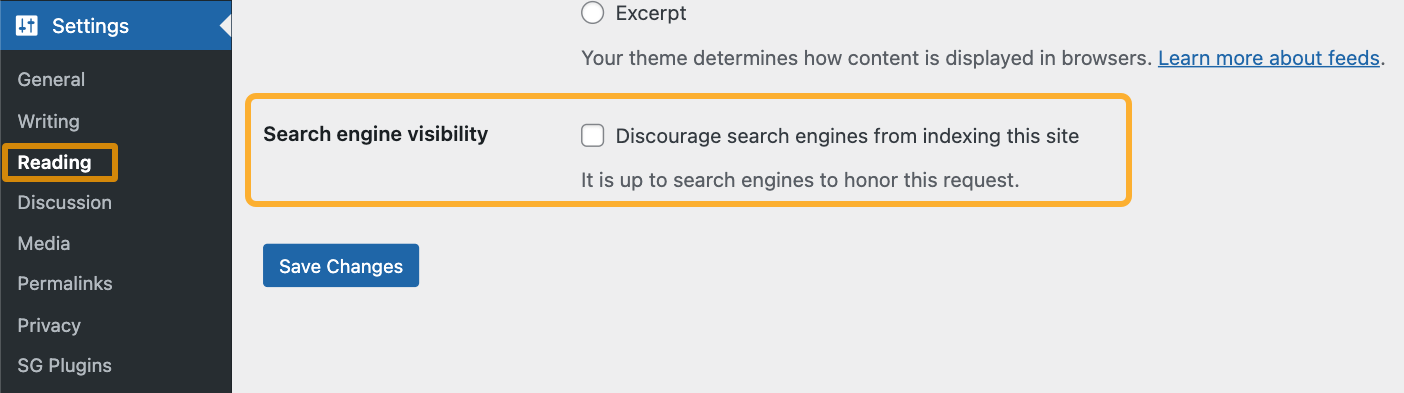Click 'It is up to search engines' note
The image size is (1404, 393).
pyautogui.click(x=799, y=181)
